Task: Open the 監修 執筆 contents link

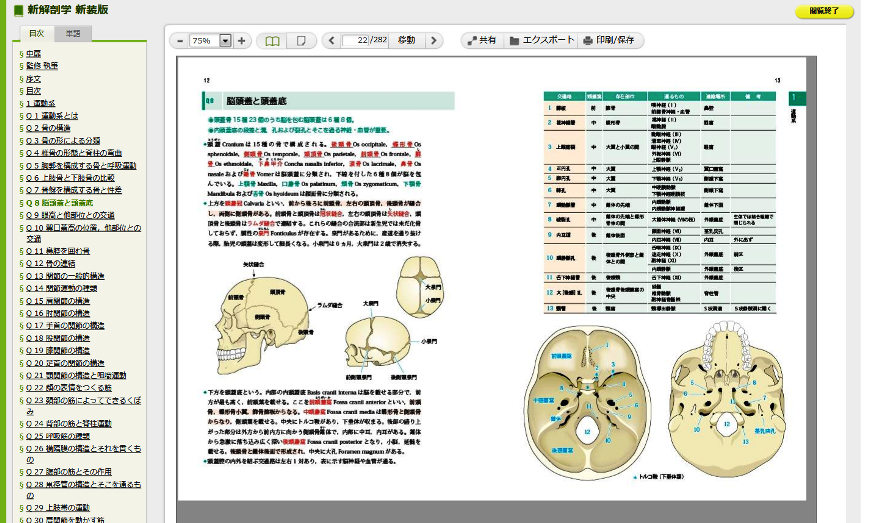Action: (42, 66)
